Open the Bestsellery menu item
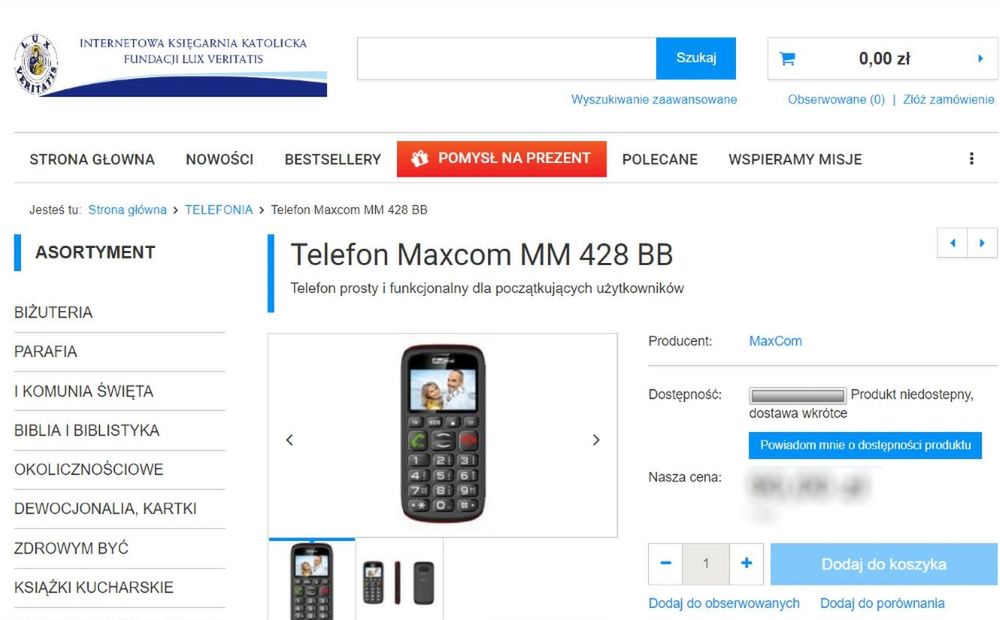This screenshot has height=620, width=1000. [332, 159]
